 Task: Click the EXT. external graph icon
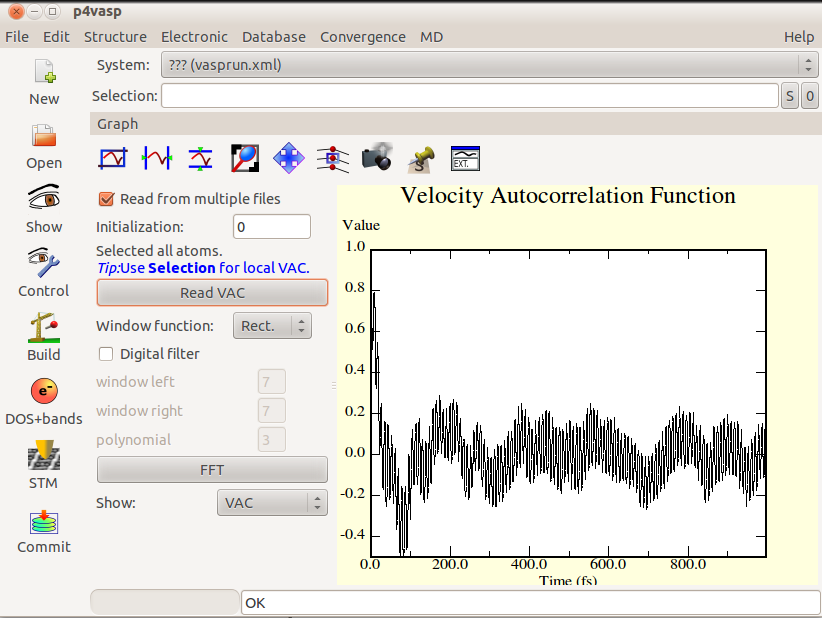click(465, 157)
